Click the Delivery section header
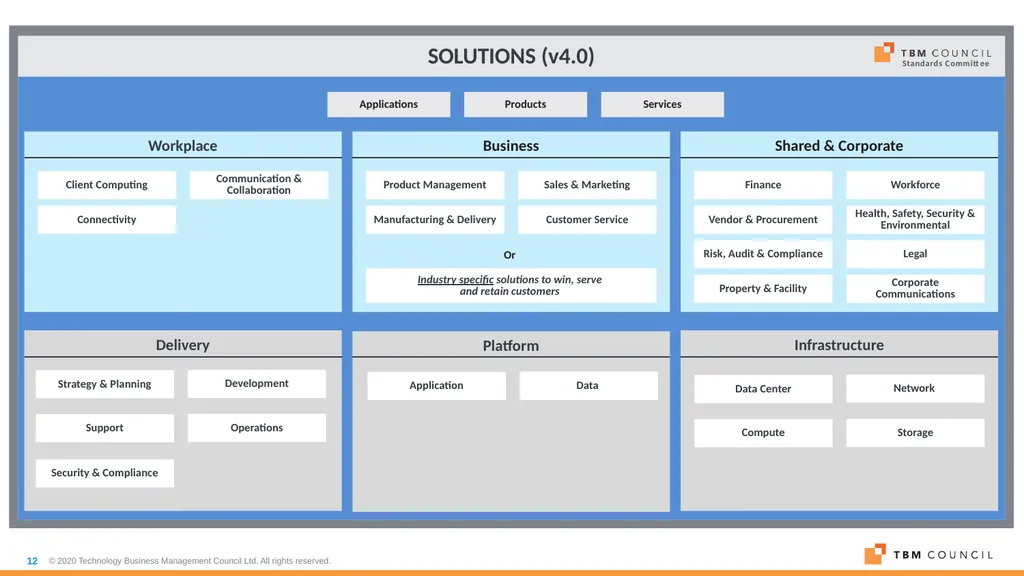The width and height of the screenshot is (1024, 576). (x=183, y=345)
